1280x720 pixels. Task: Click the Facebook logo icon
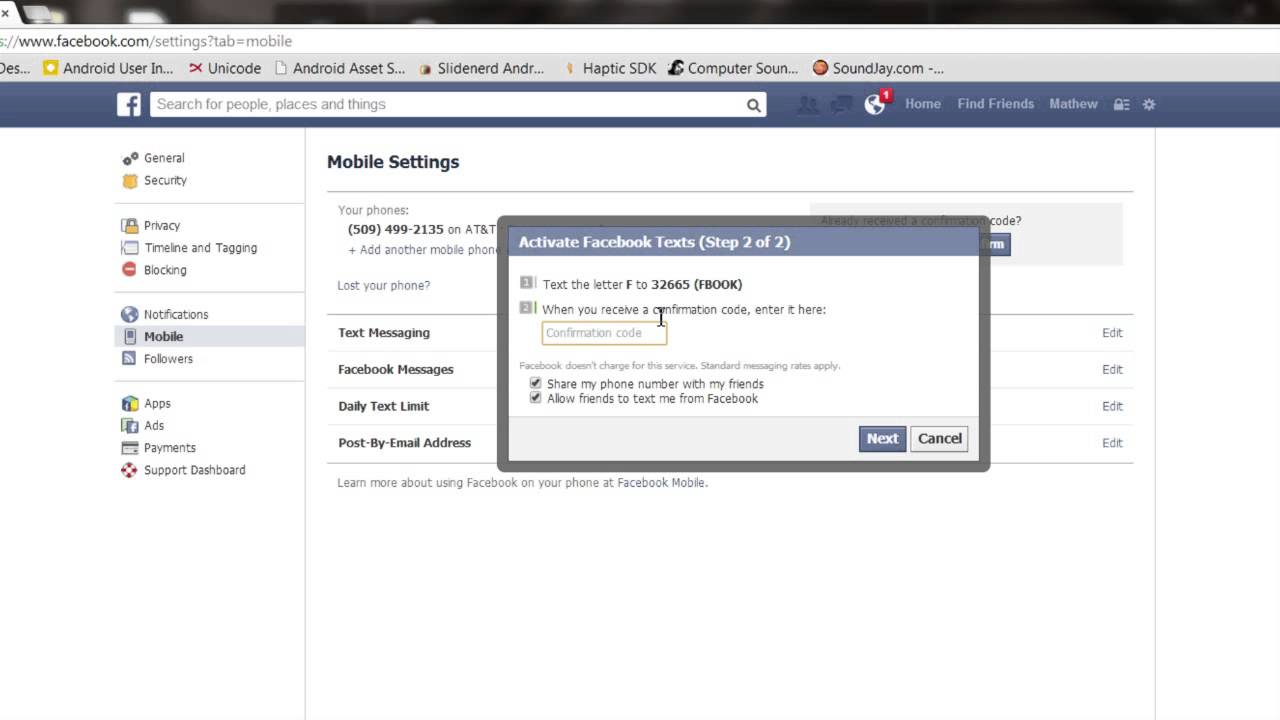129,104
